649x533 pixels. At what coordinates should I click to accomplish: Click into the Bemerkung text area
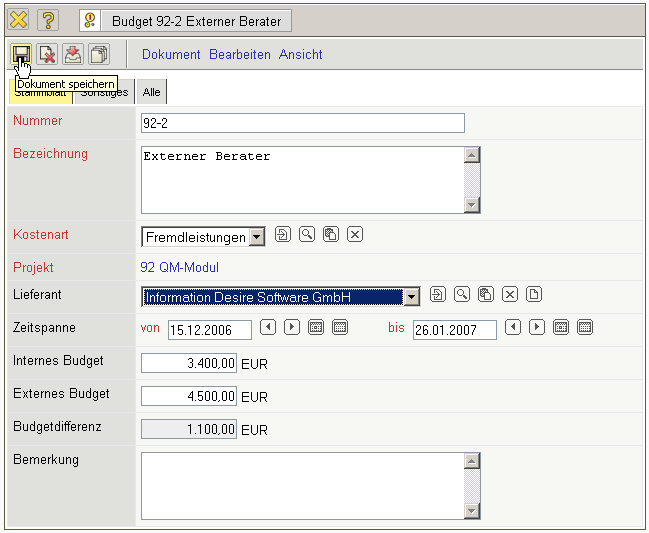click(302, 485)
